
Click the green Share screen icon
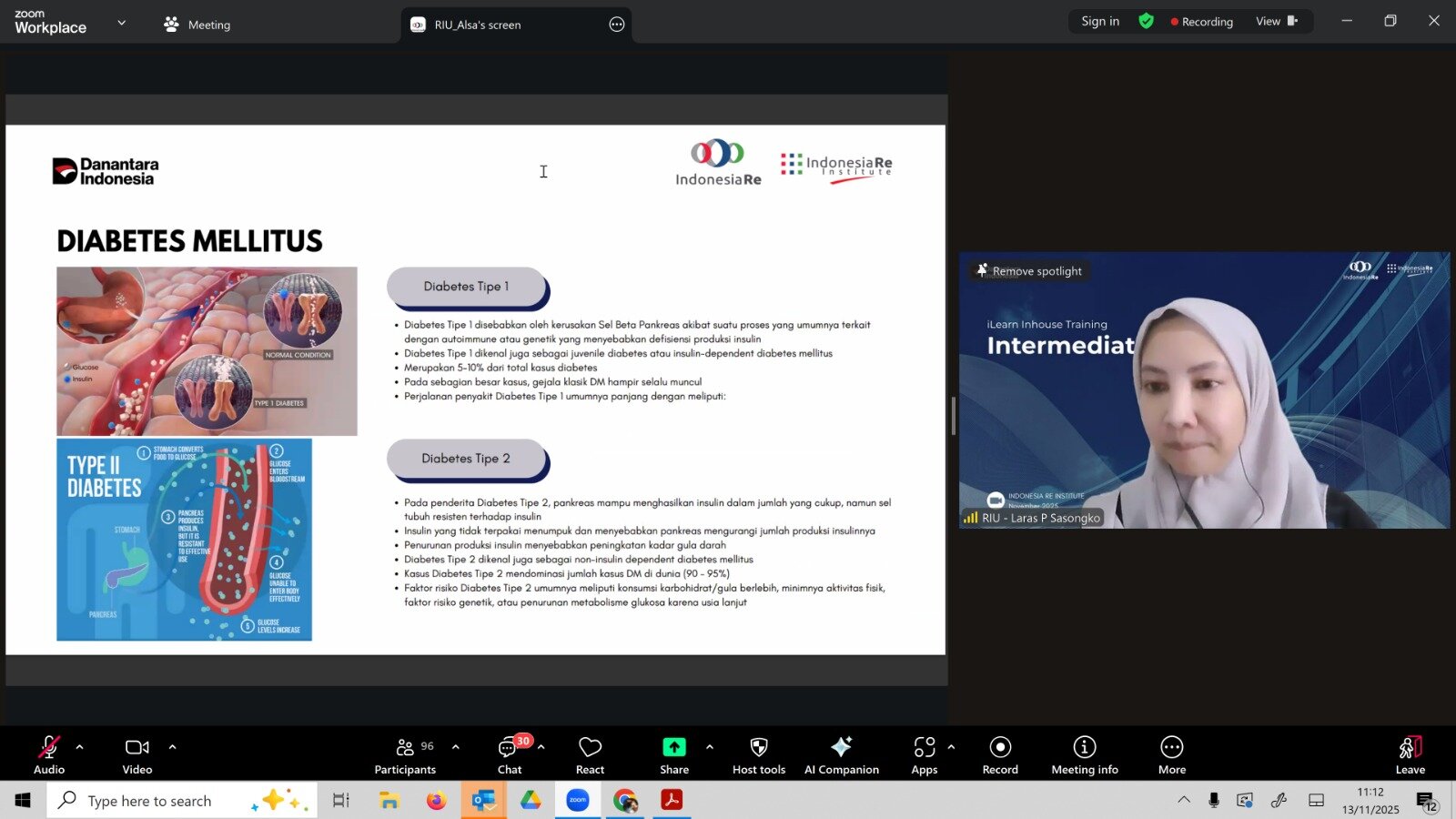[674, 747]
